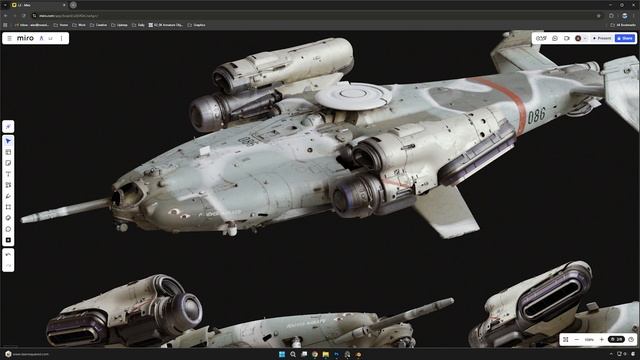Open the help icon bottom right
The height and width of the screenshot is (360, 640).
click(631, 340)
